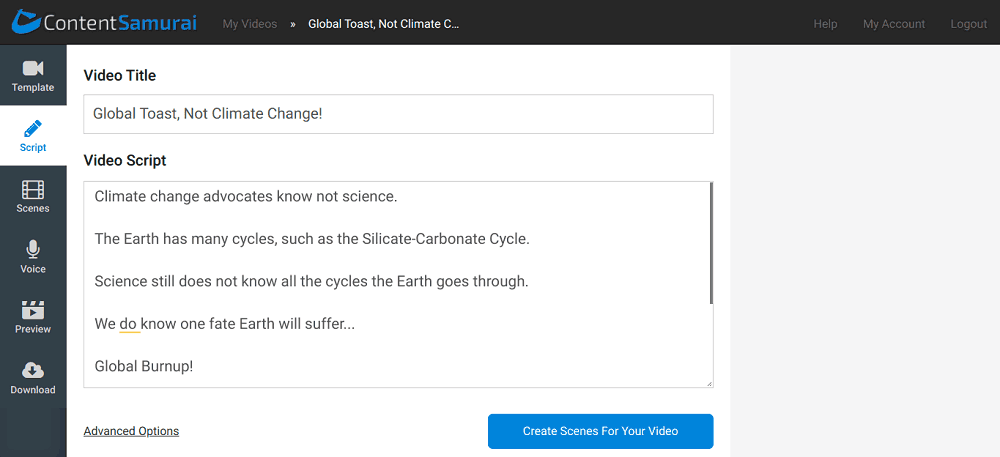Click the "Global Burnup!" line in script
Screen dimensions: 1000x457
point(144,366)
